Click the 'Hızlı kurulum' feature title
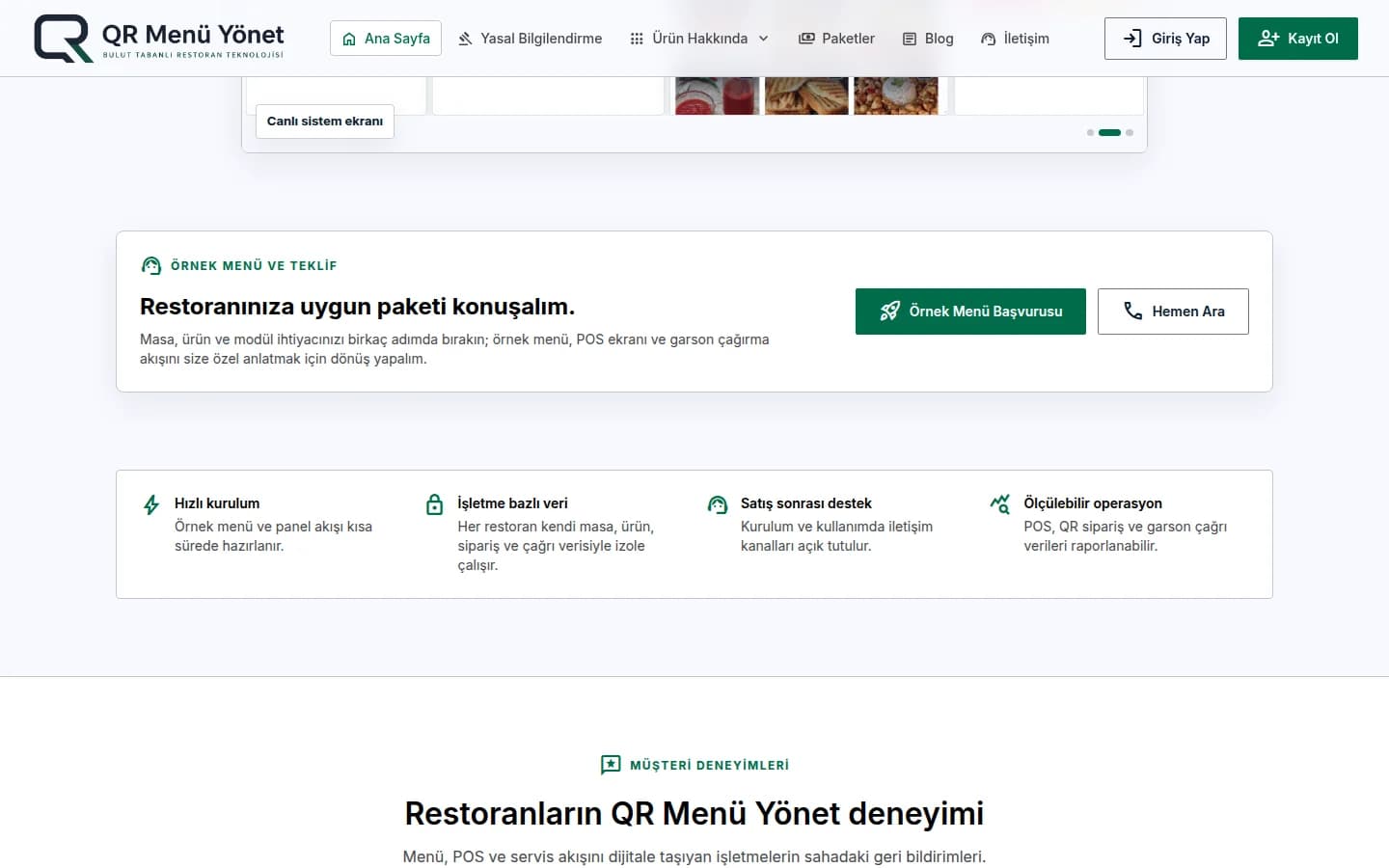Viewport: 1389px width, 868px height. [217, 503]
